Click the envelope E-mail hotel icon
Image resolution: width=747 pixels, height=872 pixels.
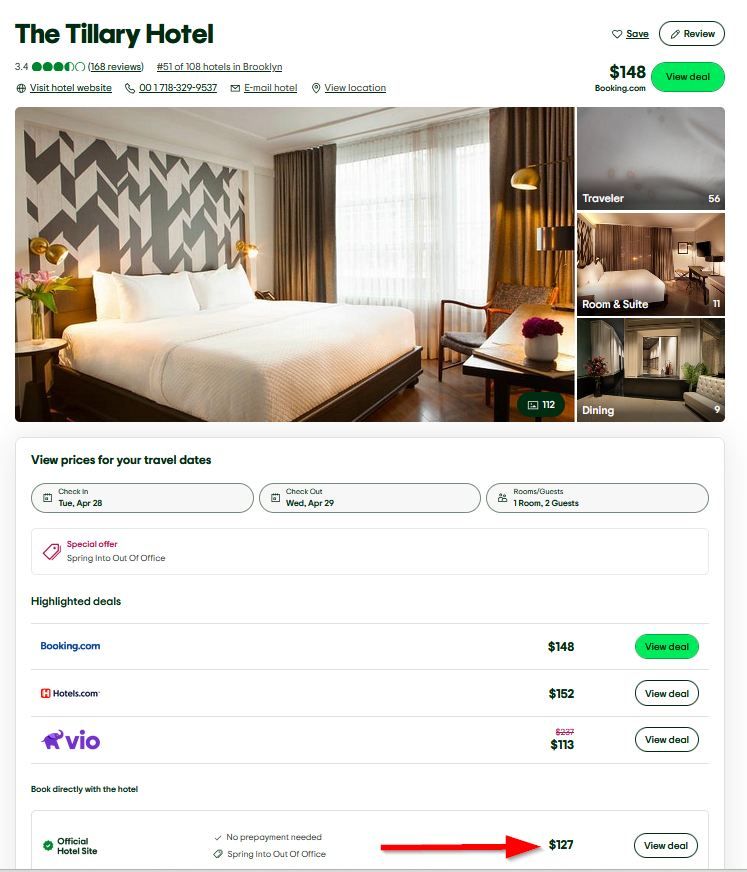coord(235,88)
